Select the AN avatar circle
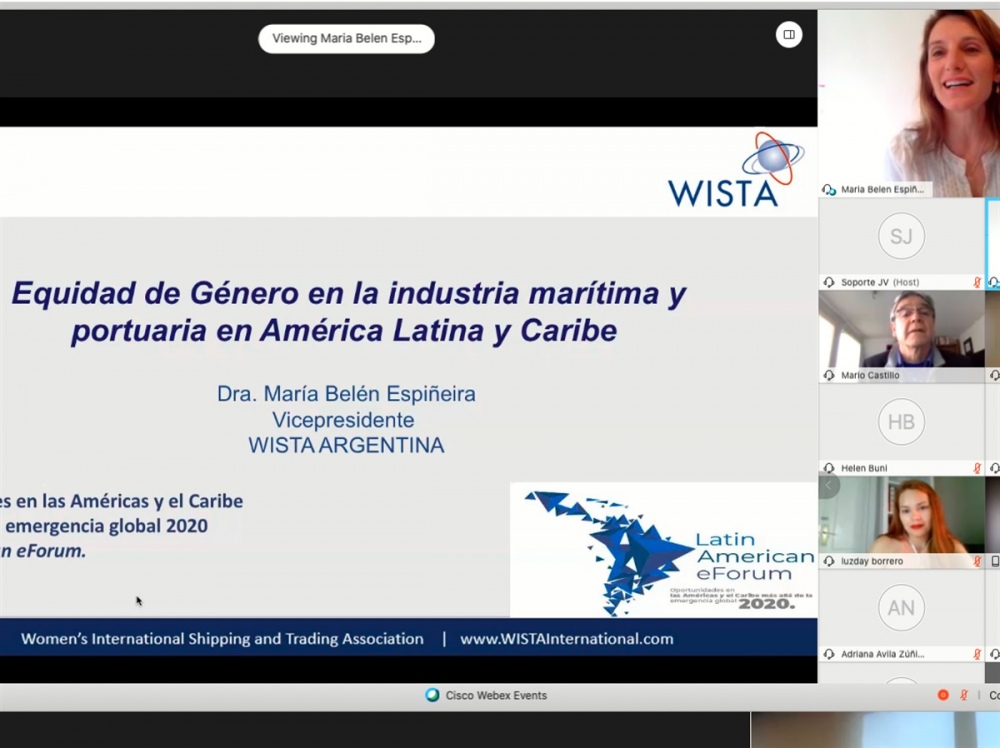The height and width of the screenshot is (748, 1000). click(901, 608)
